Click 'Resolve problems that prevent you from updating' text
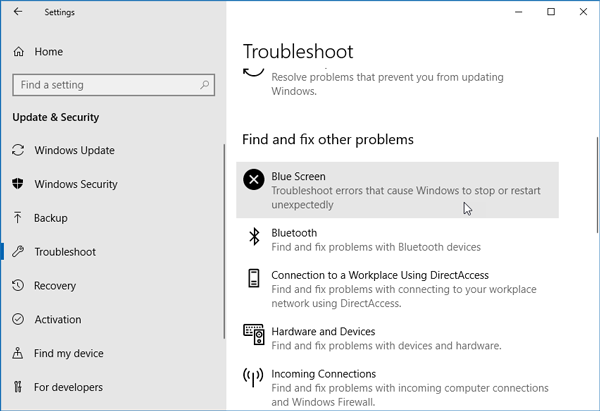 387,77
